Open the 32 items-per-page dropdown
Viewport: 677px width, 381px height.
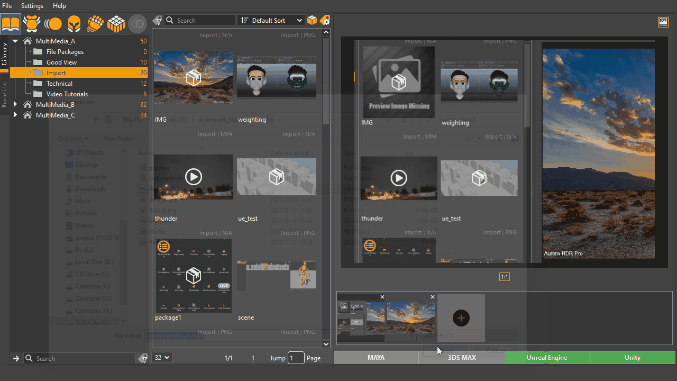(x=162, y=358)
